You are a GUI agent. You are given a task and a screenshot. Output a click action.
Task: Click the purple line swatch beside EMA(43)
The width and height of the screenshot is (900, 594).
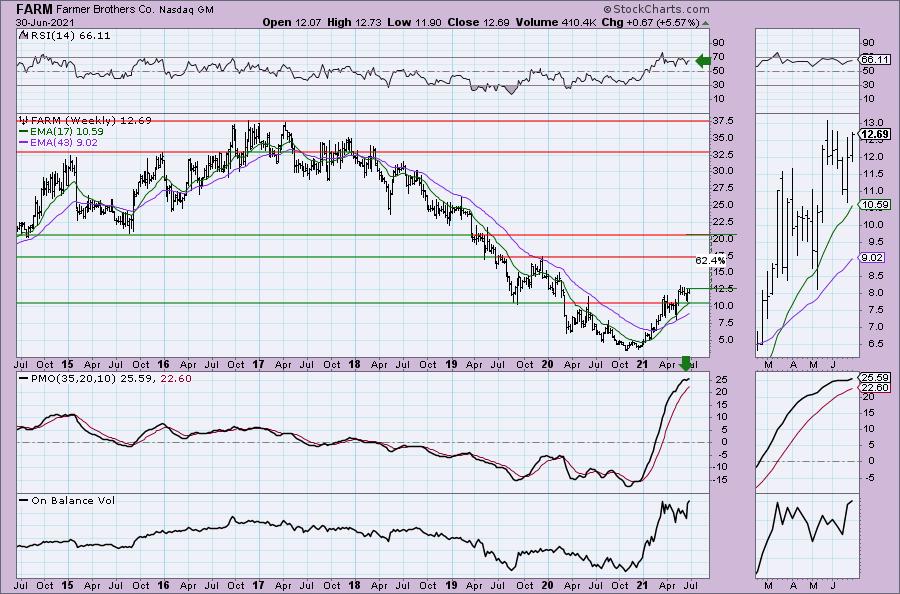24,142
